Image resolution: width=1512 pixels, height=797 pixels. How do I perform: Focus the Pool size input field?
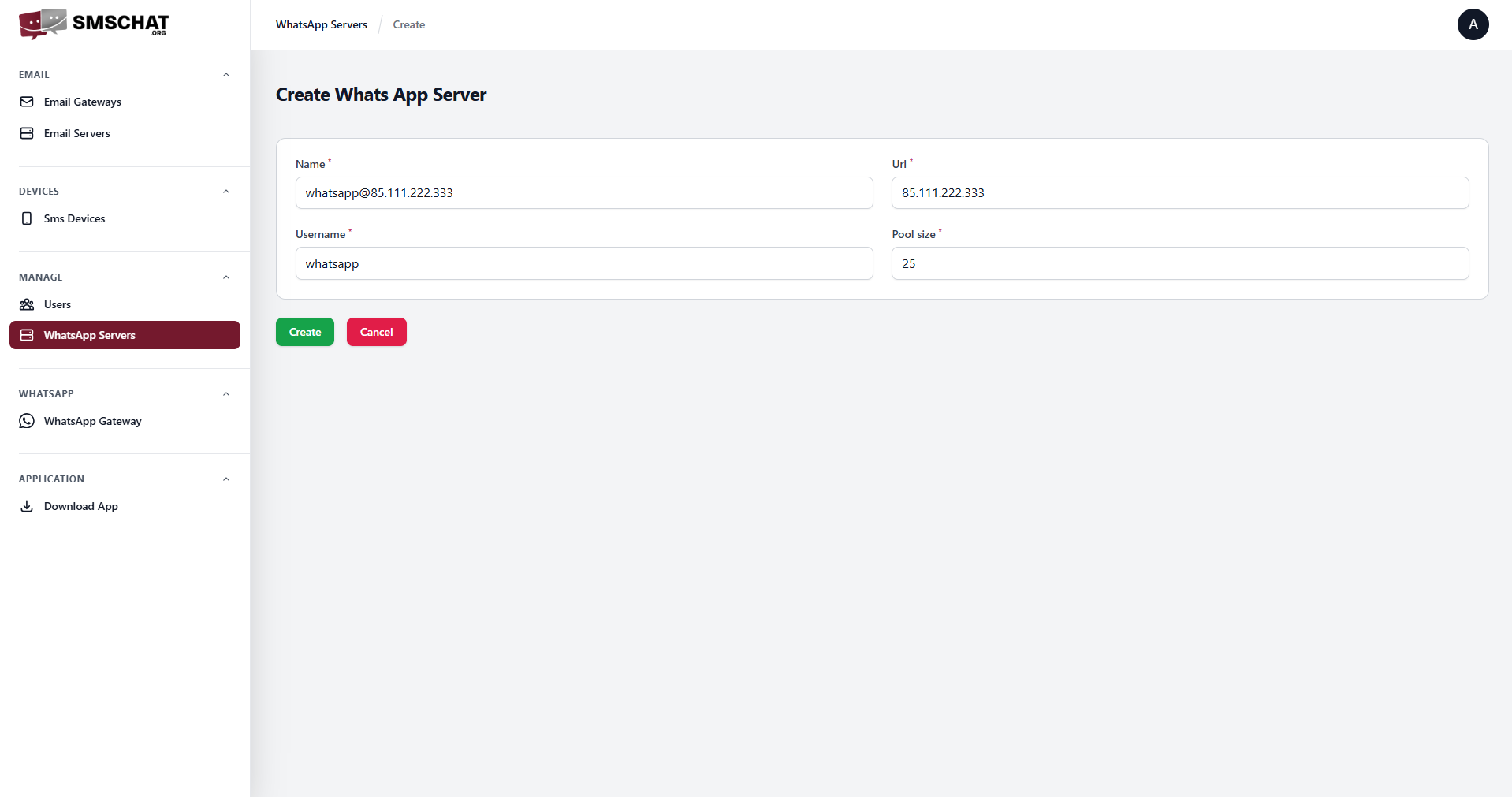(1180, 263)
